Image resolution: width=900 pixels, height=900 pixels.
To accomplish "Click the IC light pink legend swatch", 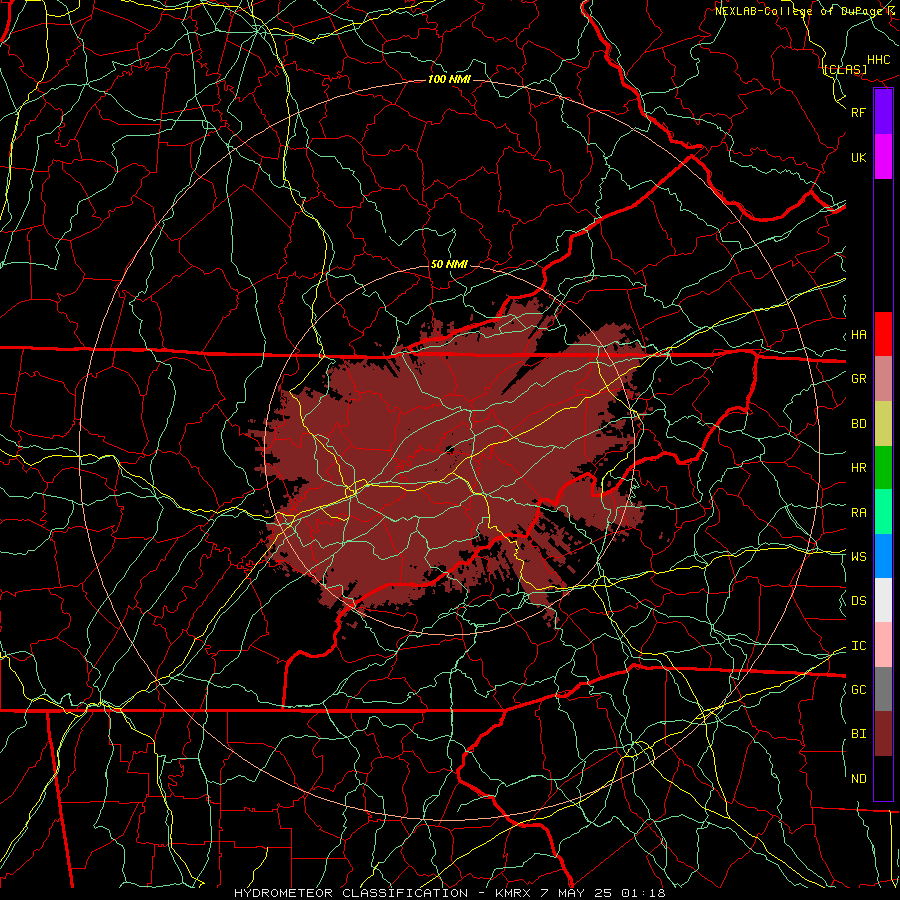I will 883,645.
